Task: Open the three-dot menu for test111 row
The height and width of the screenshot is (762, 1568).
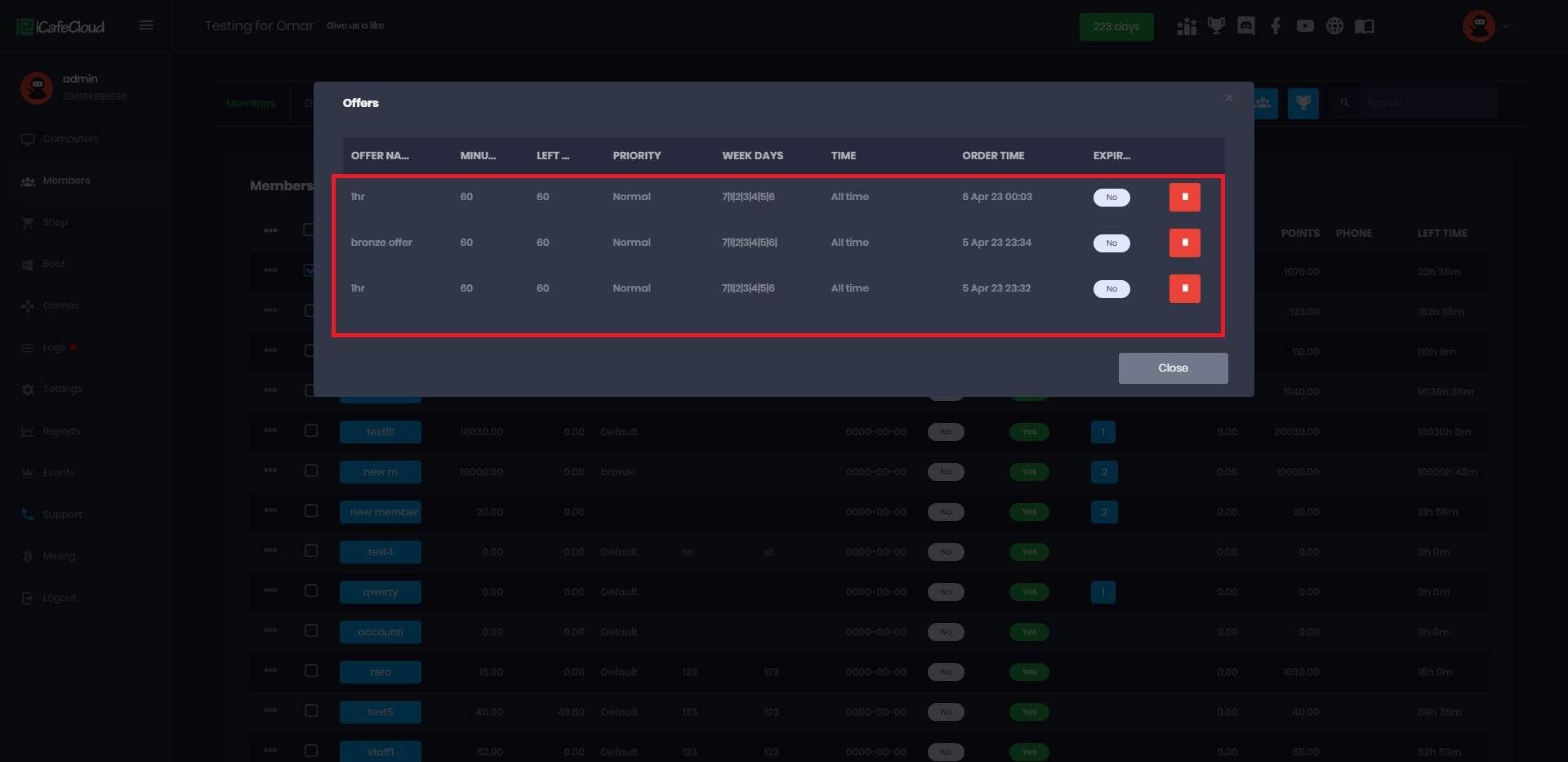Action: click(270, 430)
